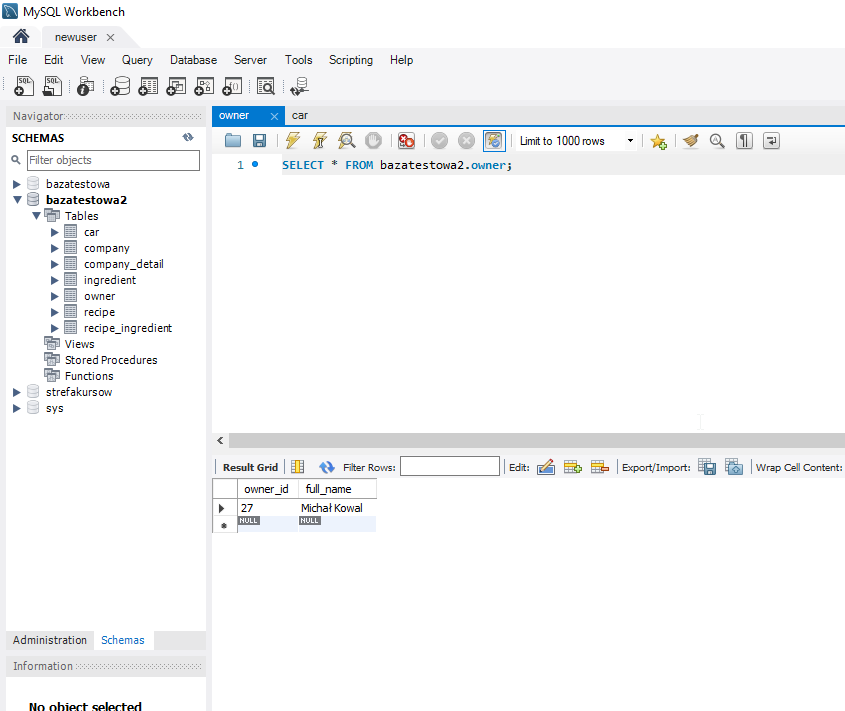This screenshot has height=711, width=845.
Task: Insert new row in result grid
Action: (572, 467)
